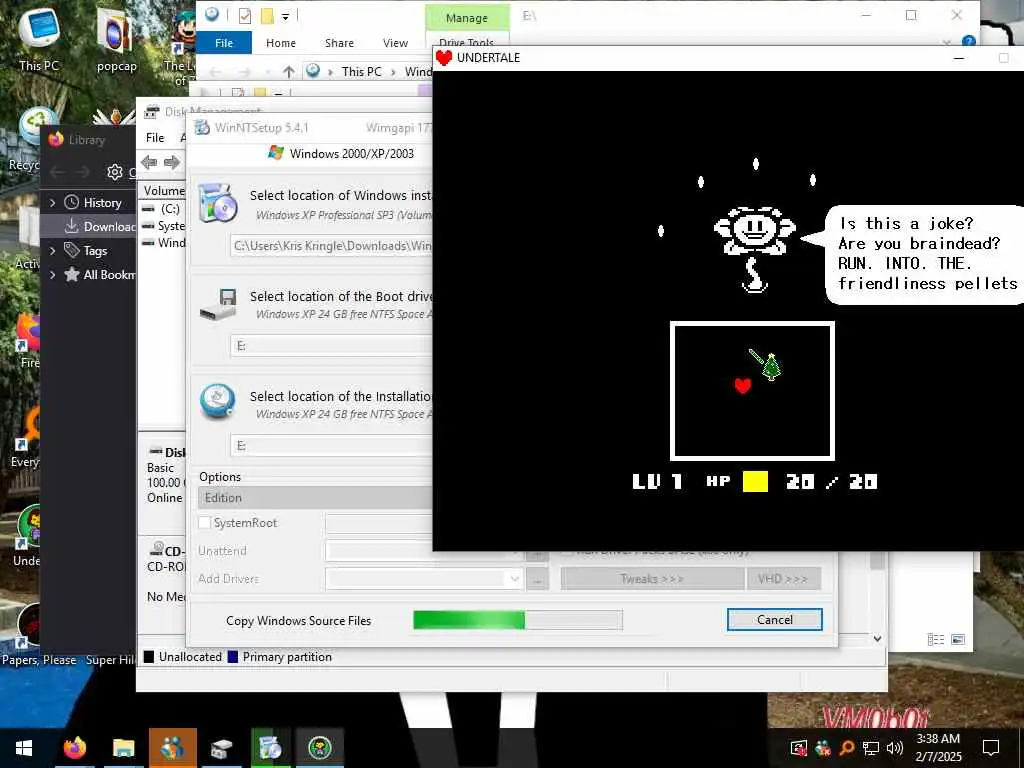Click Disk Management's scrollbar down arrow

pyautogui.click(x=878, y=639)
